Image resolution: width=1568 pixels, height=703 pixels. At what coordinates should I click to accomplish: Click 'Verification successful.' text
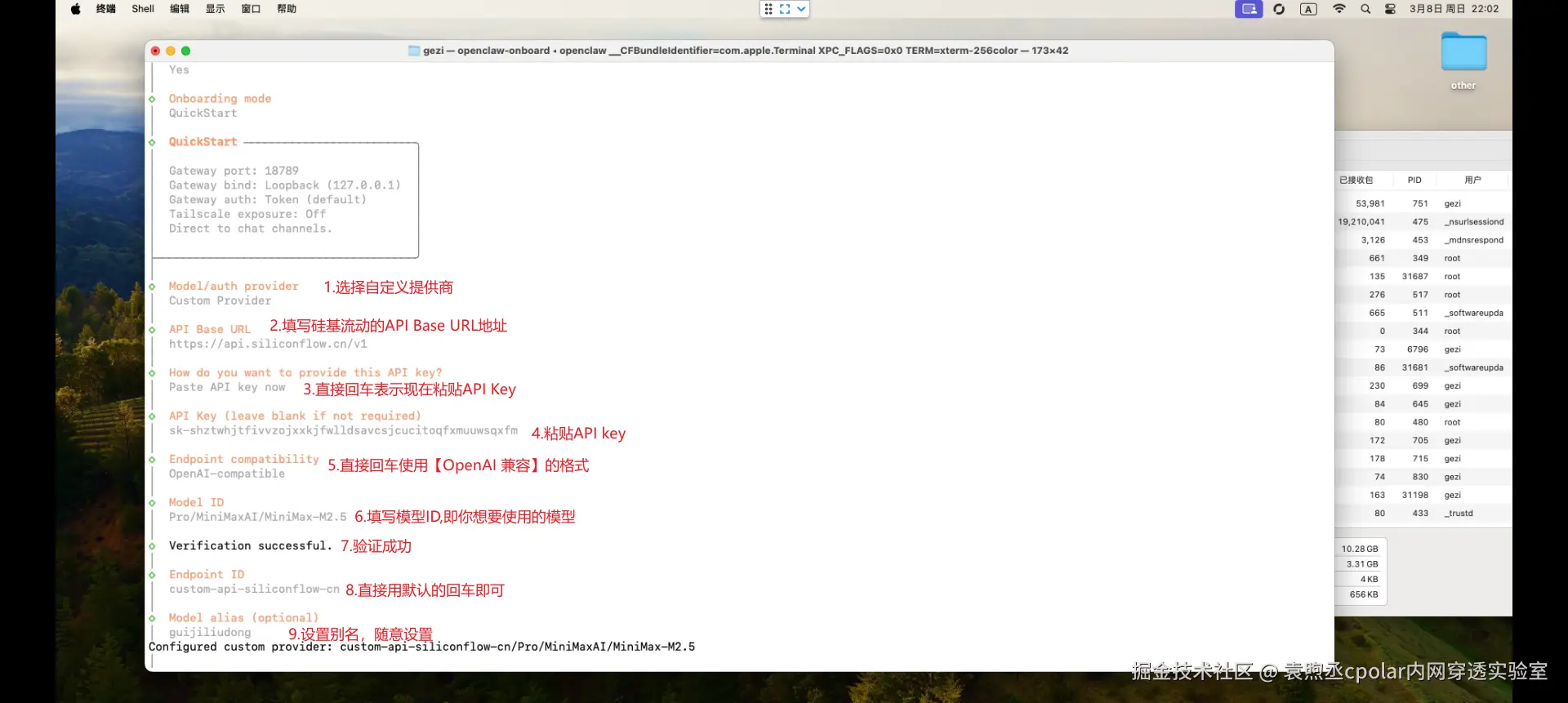(250, 546)
